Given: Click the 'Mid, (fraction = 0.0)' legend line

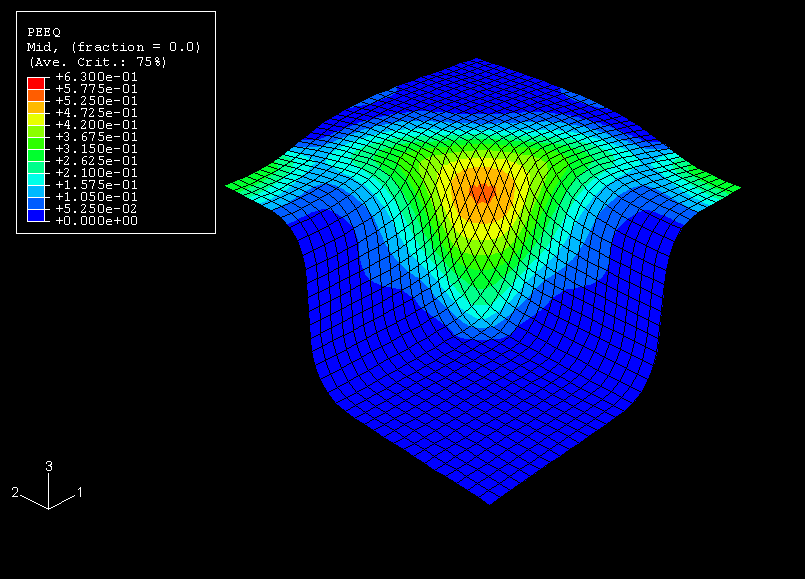Looking at the screenshot, I should click(113, 47).
